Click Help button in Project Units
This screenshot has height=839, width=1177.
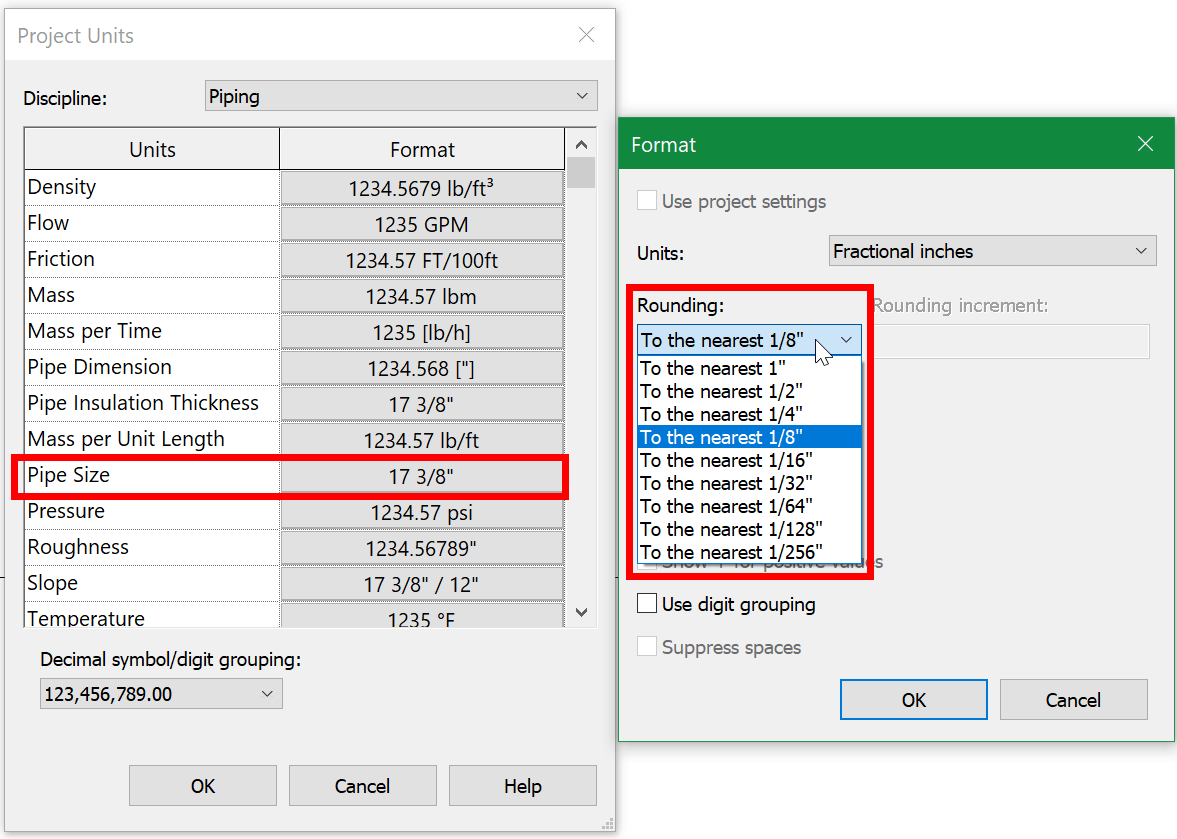[x=522, y=786]
